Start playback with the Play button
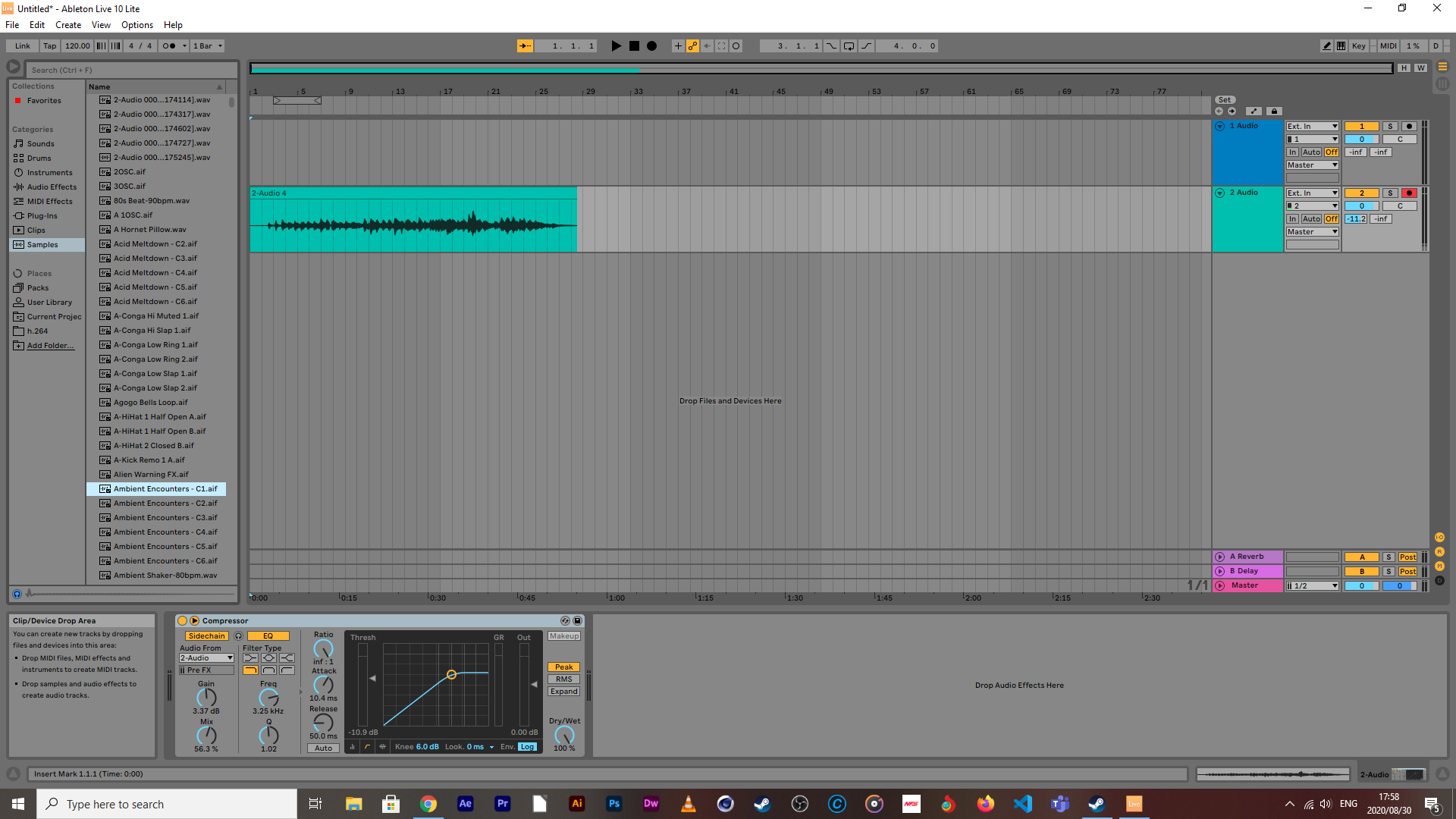The height and width of the screenshot is (819, 1456). (x=616, y=46)
